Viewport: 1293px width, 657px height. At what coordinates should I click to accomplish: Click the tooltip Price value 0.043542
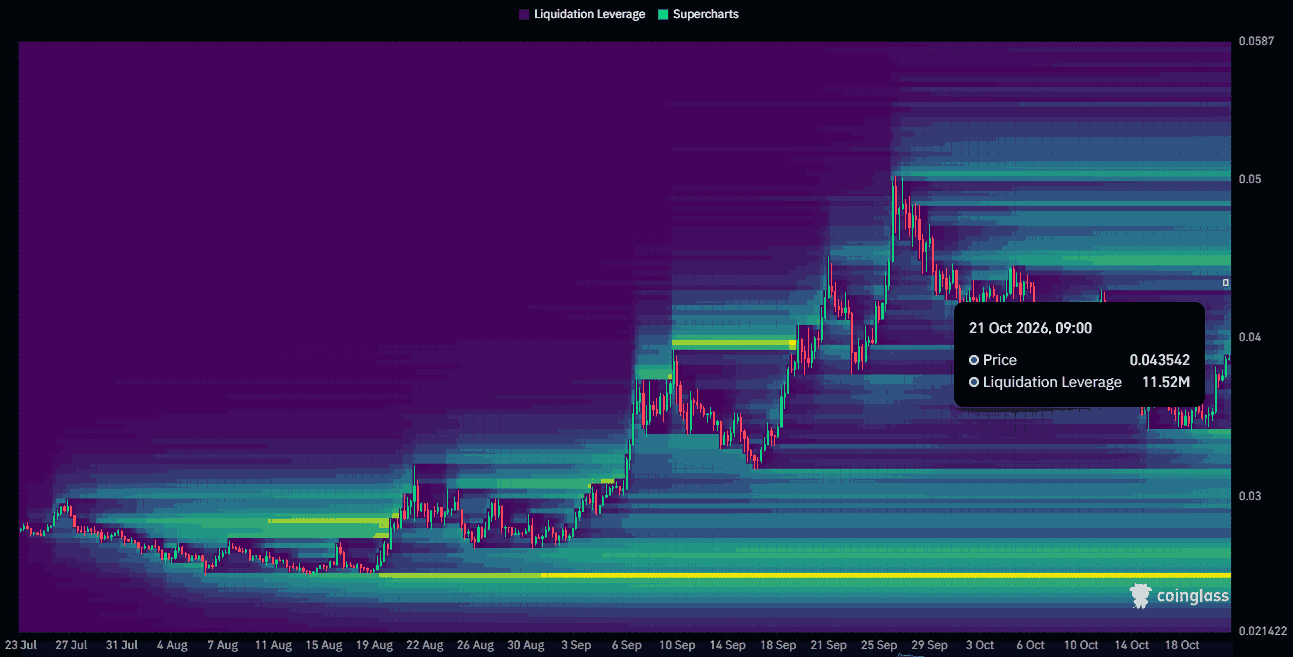point(1160,360)
